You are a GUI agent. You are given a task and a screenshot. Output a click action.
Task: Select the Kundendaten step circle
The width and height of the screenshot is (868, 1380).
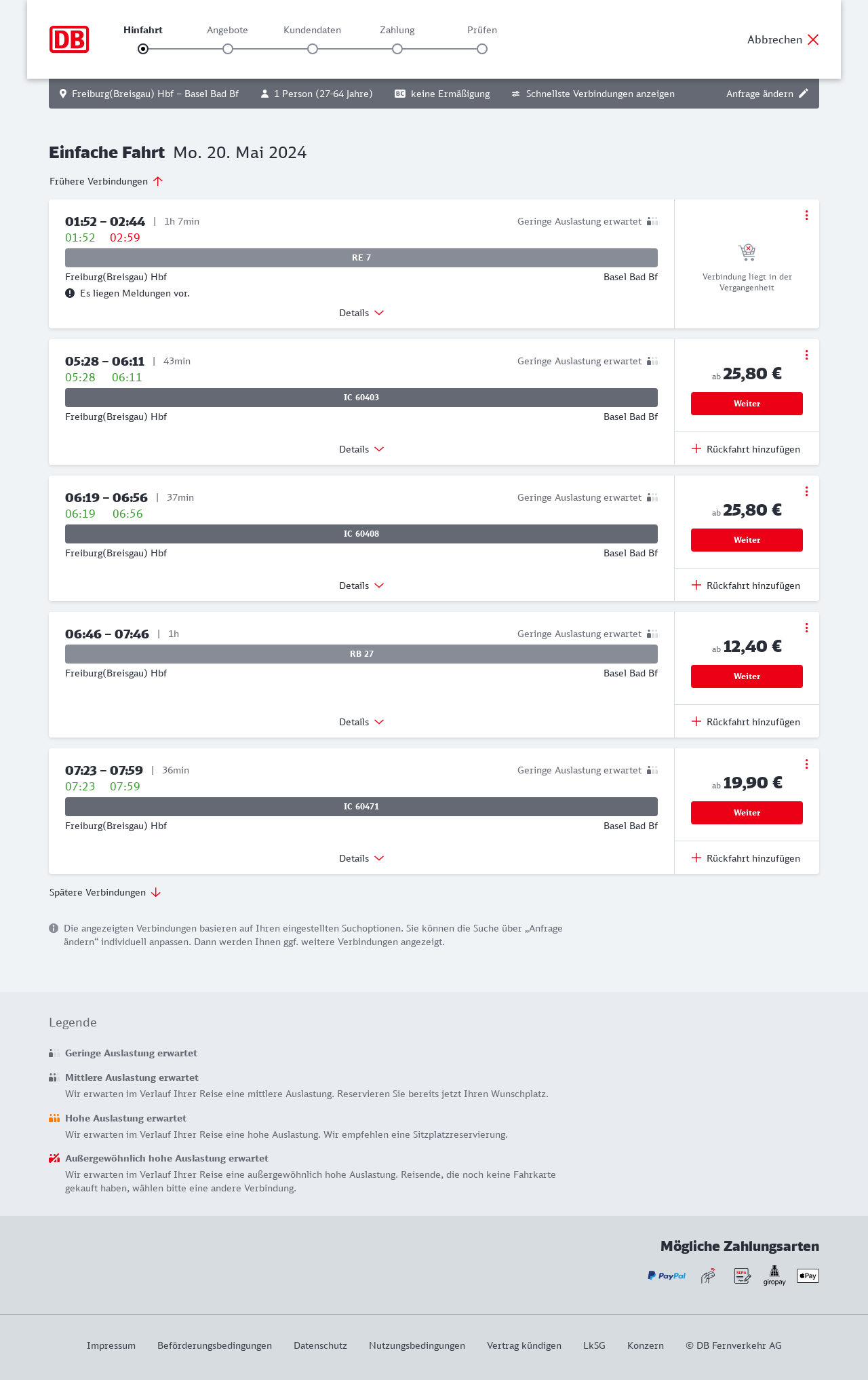tap(313, 49)
